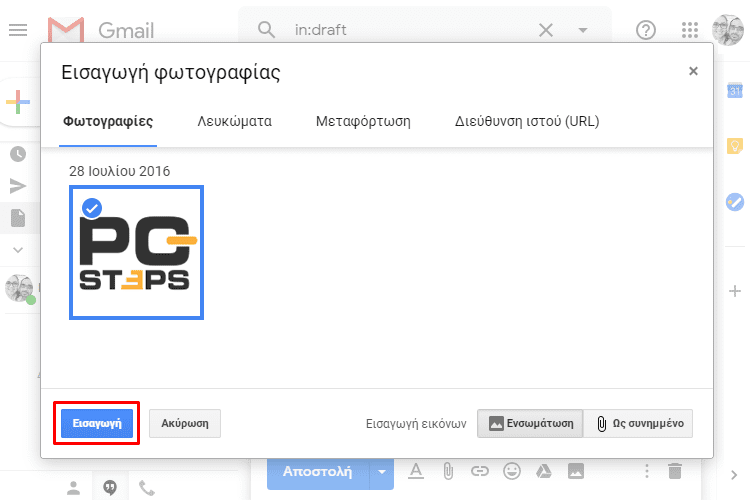Open text formatting options A icon
The image size is (750, 500).
click(x=416, y=472)
